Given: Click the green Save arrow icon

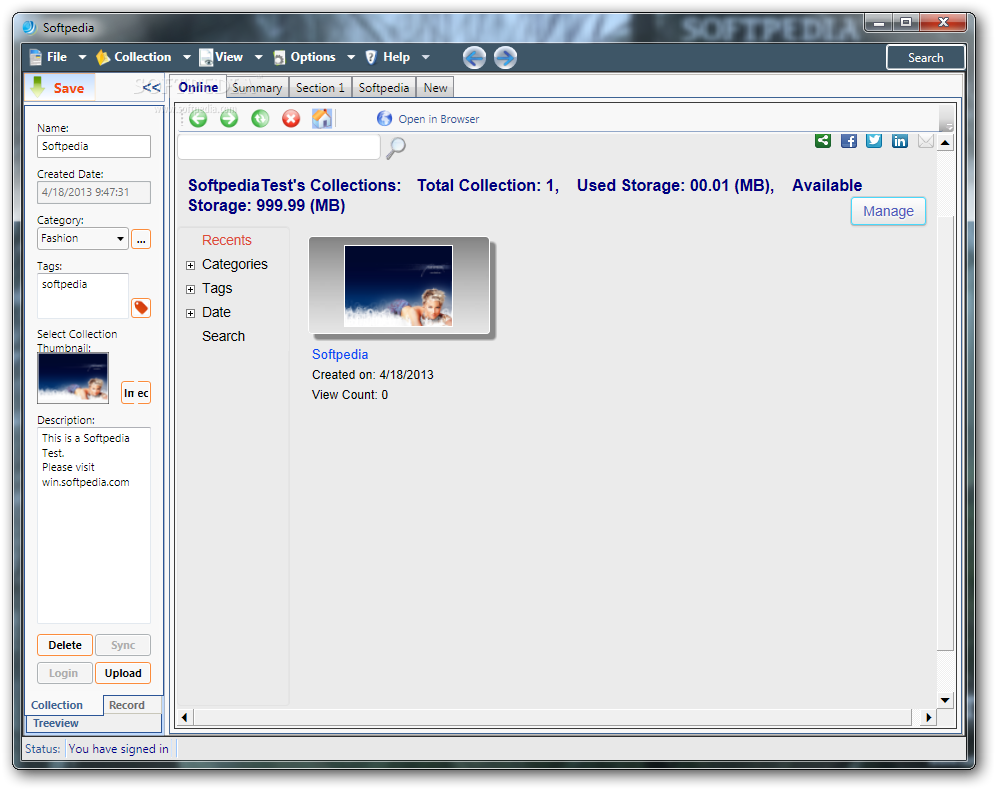Looking at the screenshot, I should (x=37, y=87).
